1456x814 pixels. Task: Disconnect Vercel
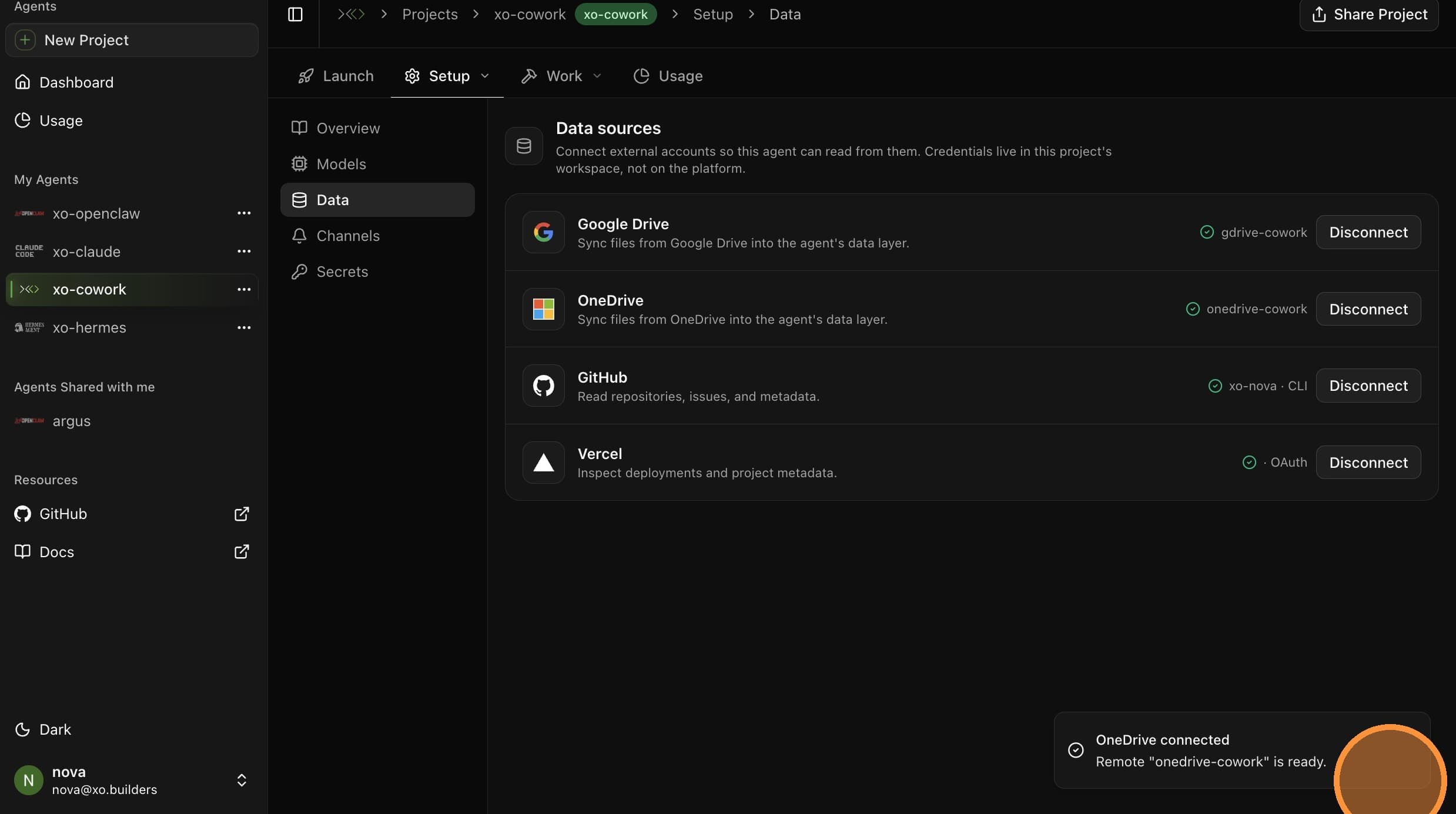click(1368, 463)
